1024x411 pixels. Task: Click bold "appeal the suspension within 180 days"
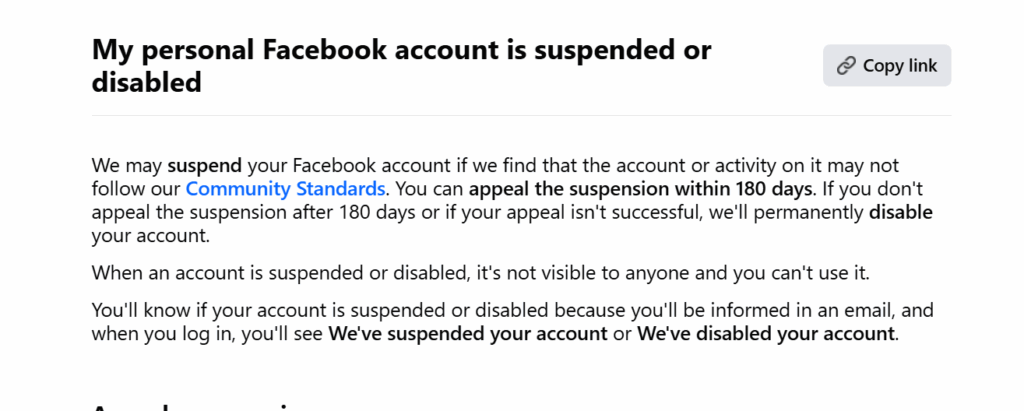640,189
